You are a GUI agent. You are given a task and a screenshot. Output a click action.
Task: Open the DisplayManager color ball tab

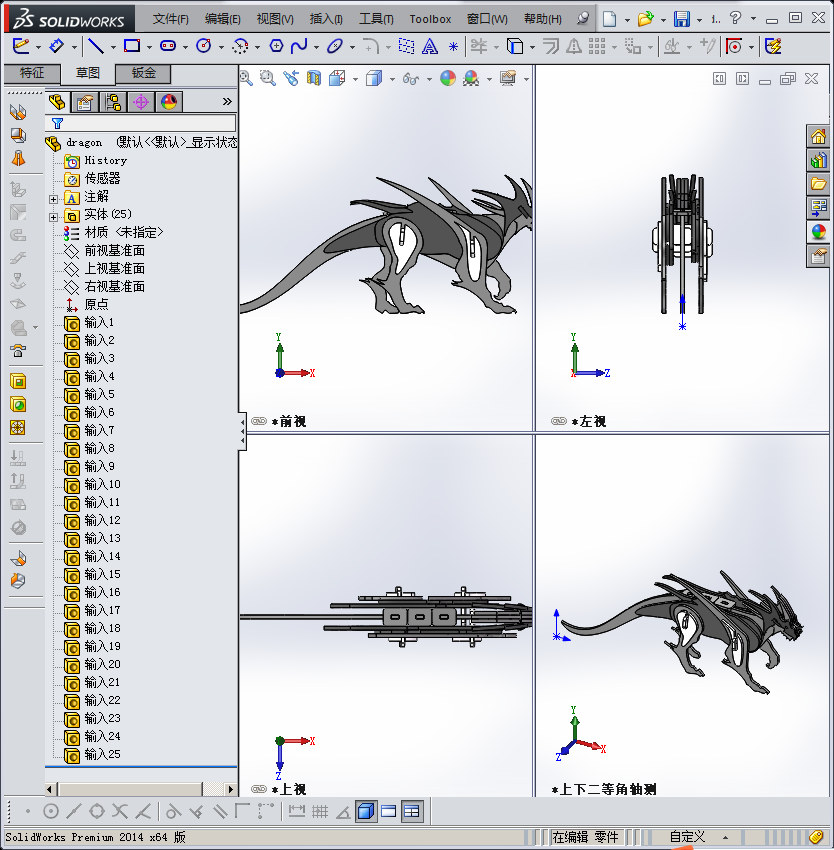point(168,101)
